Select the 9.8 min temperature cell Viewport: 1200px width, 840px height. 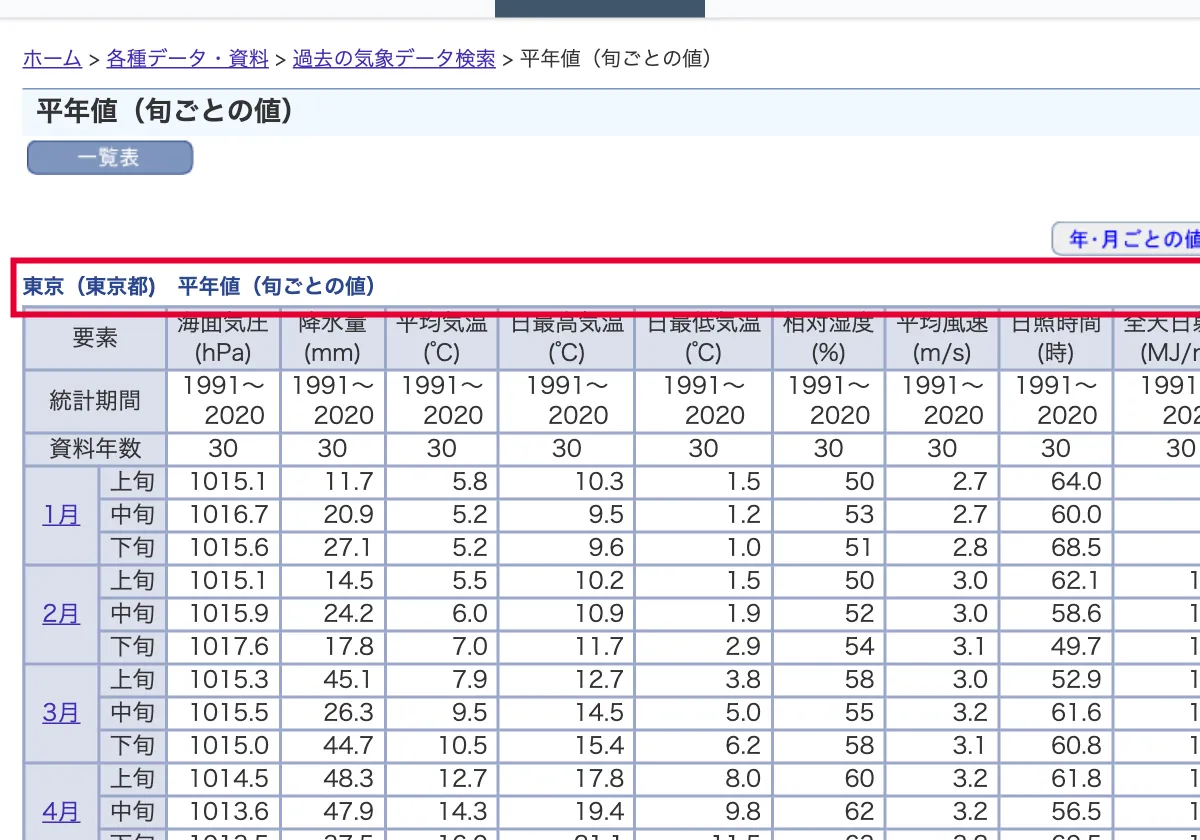pos(703,812)
